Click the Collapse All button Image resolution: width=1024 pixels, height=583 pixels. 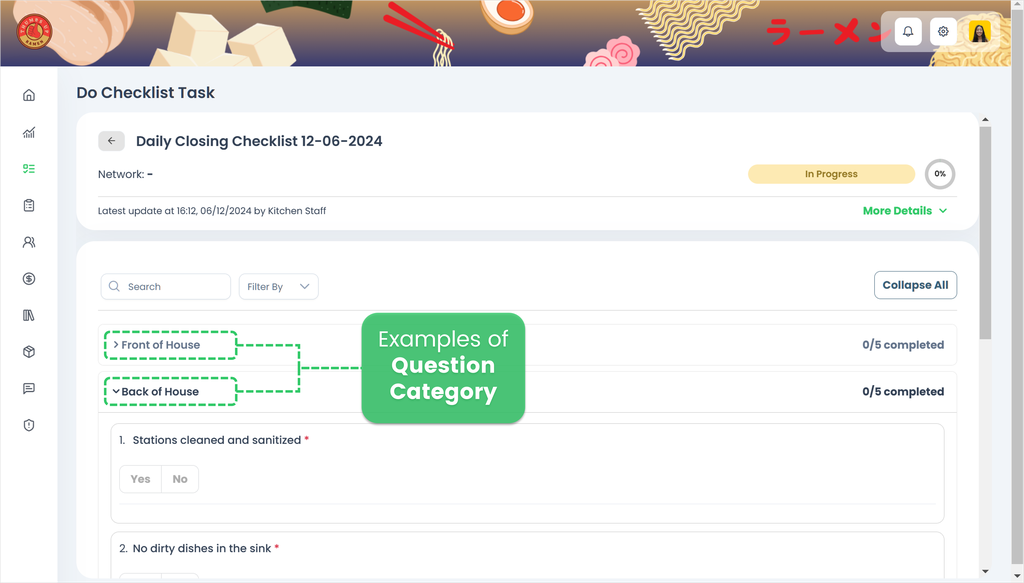(x=915, y=285)
